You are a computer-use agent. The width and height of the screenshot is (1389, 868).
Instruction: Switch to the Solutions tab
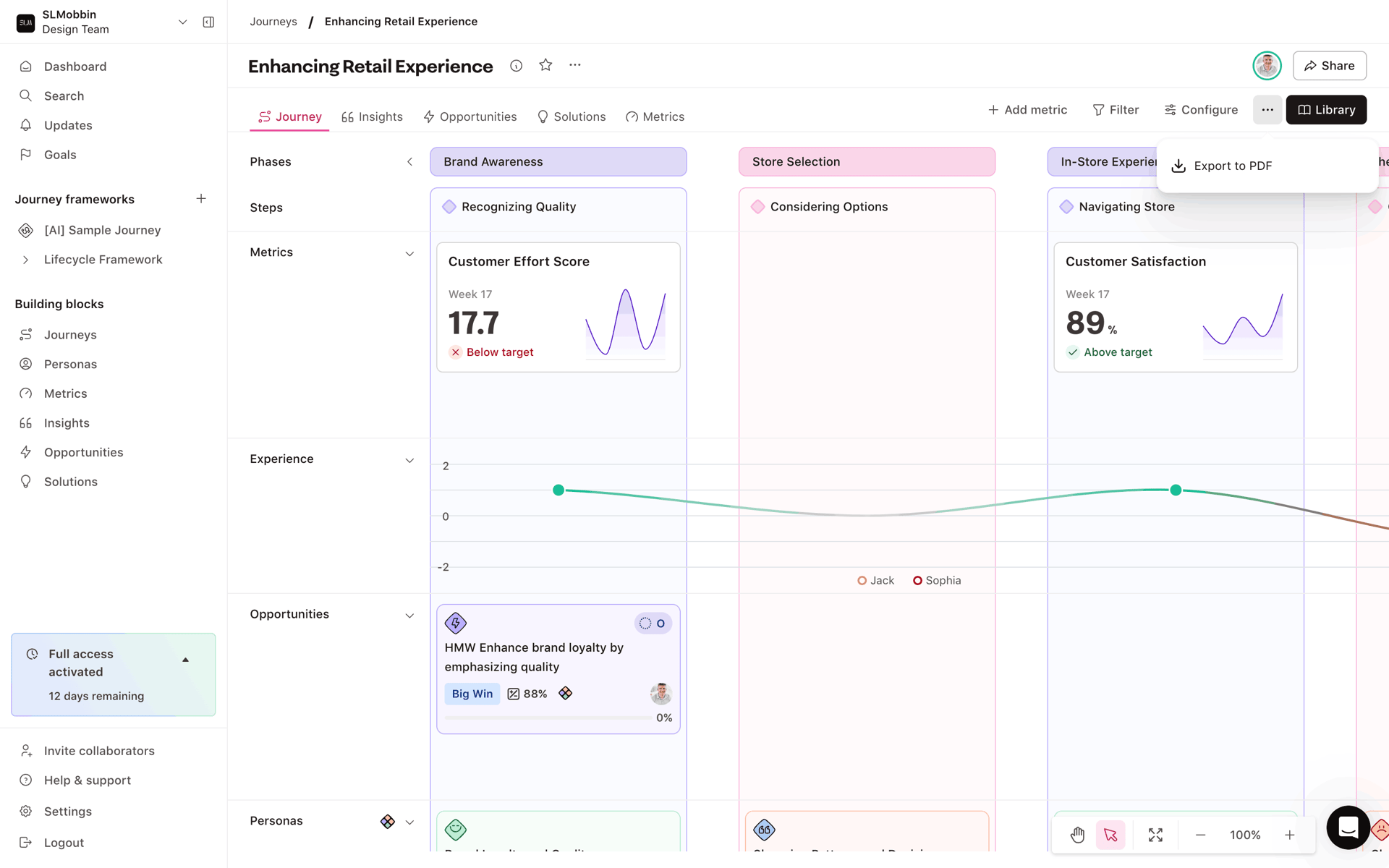point(572,116)
